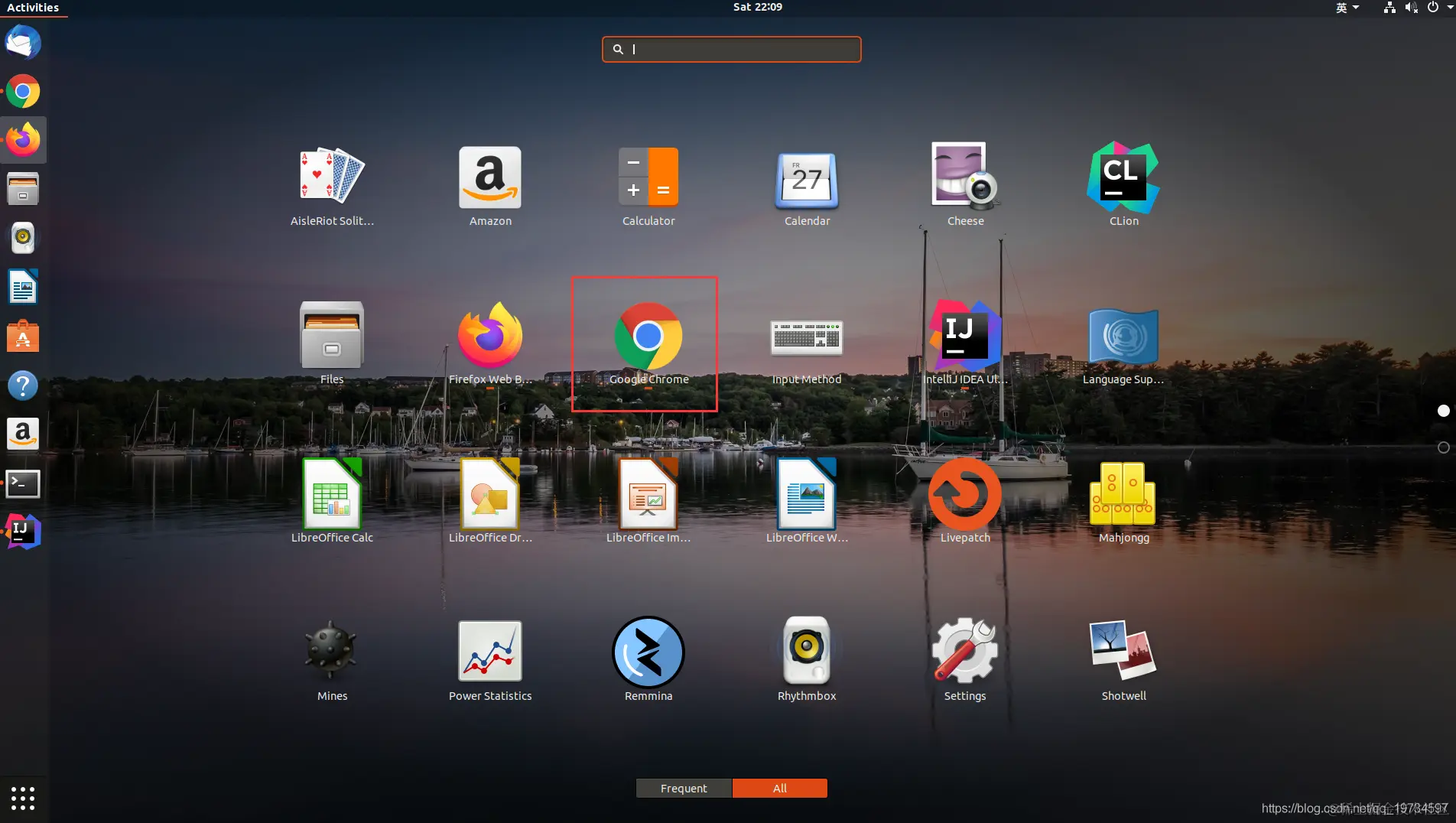This screenshot has width=1456, height=823.
Task: Launch Shotwell photo manager
Action: coord(1123,661)
